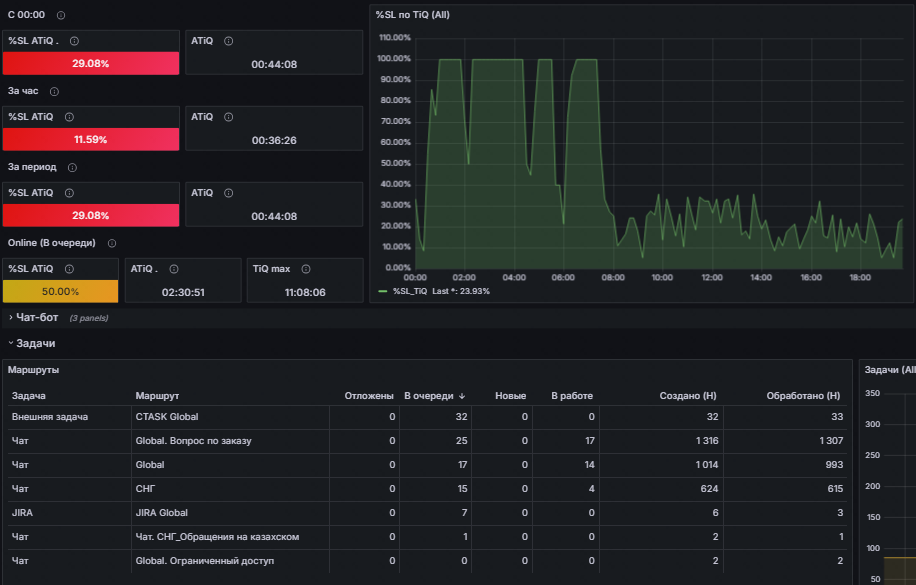Collapse the Задачи row

coord(35,343)
